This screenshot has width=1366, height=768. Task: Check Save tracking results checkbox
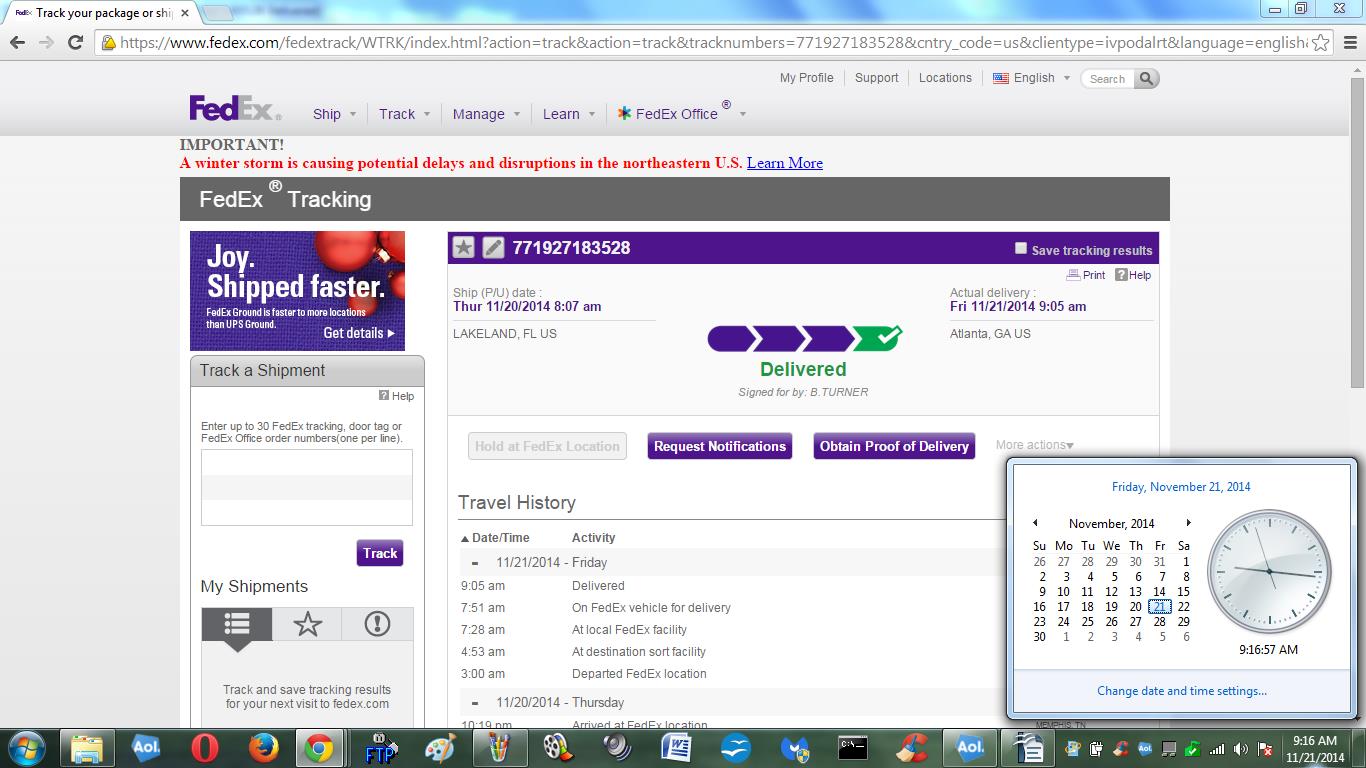coord(1020,248)
